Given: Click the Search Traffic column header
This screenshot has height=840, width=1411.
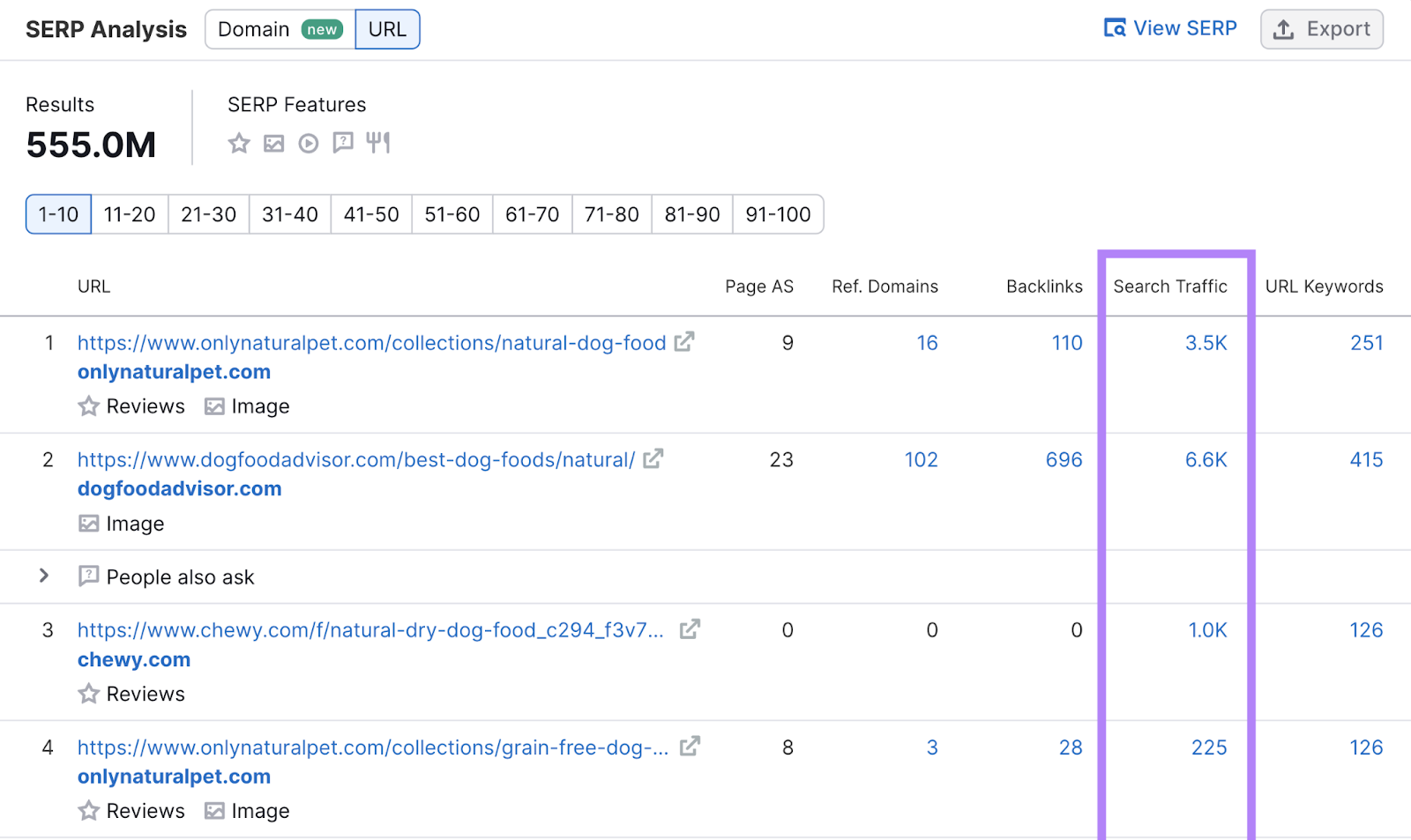Looking at the screenshot, I should (1170, 286).
